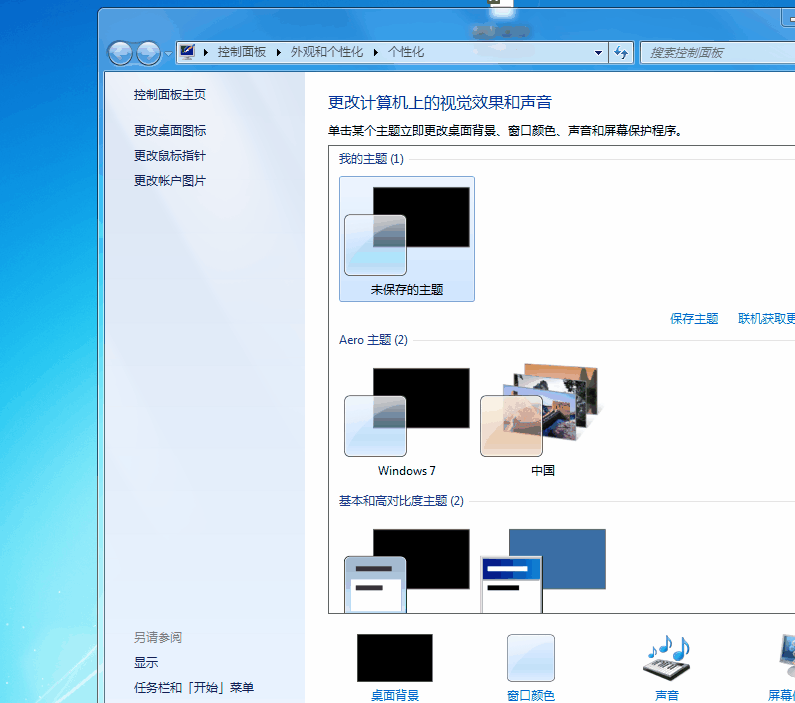Image resolution: width=795 pixels, height=703 pixels.
Task: Open the 声音 link
Action: 667,695
